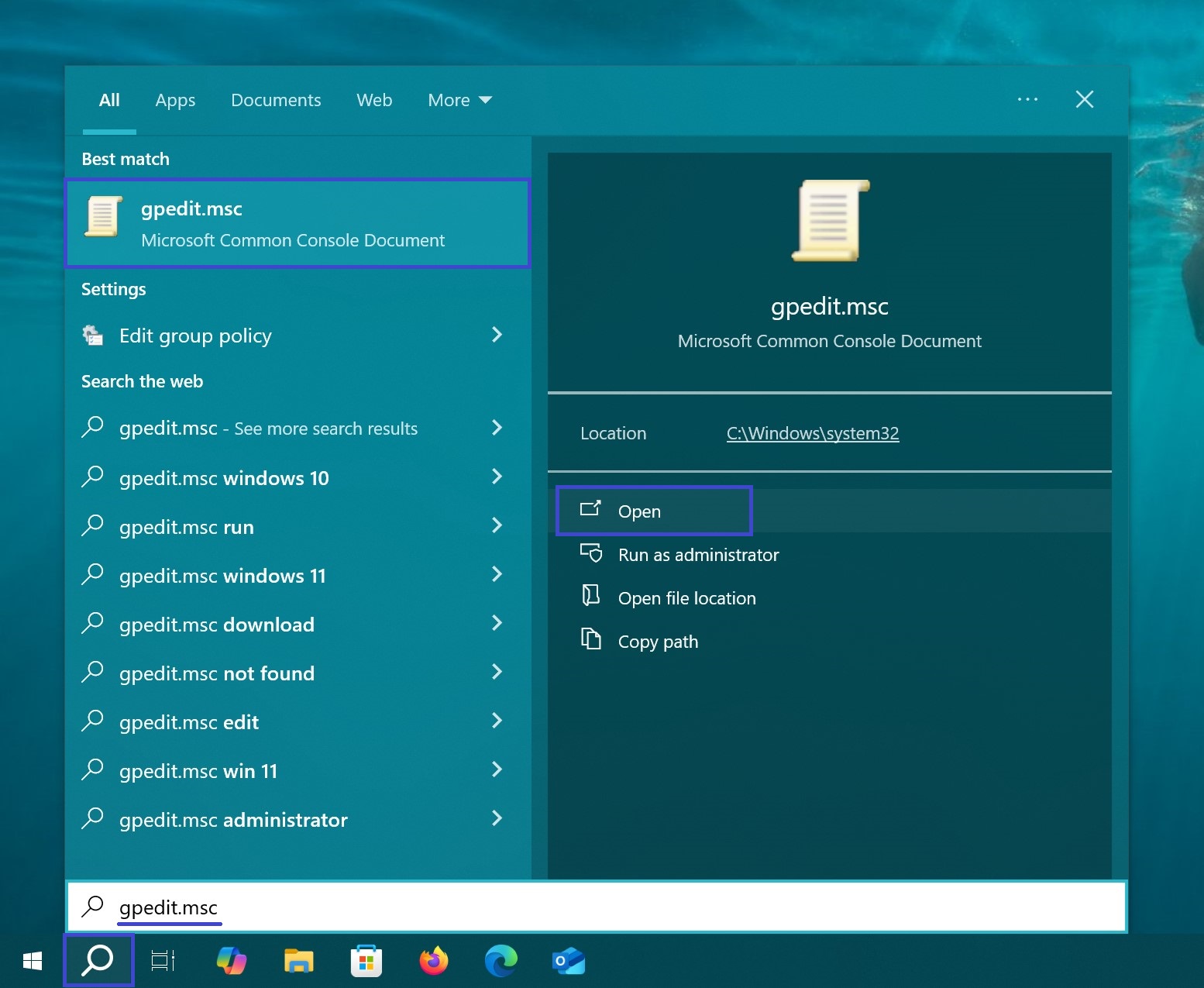
Task: Switch to the Apps tab
Action: (175, 100)
